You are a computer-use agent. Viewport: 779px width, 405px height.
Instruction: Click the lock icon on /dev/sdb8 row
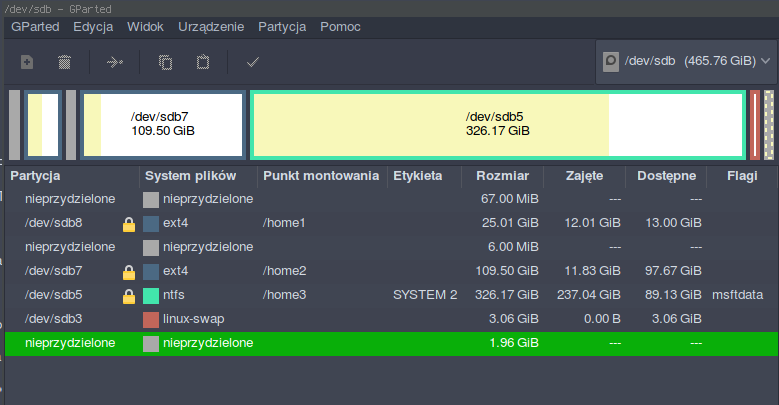click(128, 223)
